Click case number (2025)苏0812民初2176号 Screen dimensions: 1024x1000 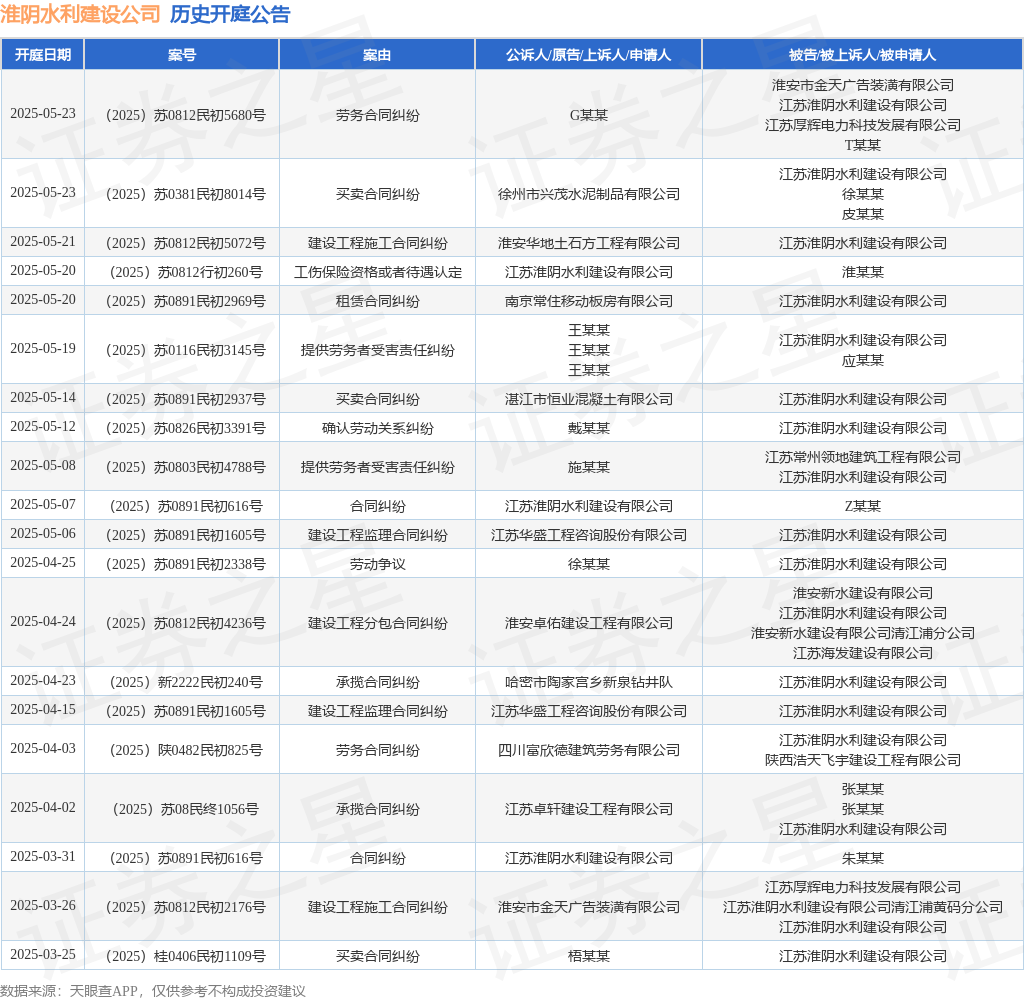185,907
